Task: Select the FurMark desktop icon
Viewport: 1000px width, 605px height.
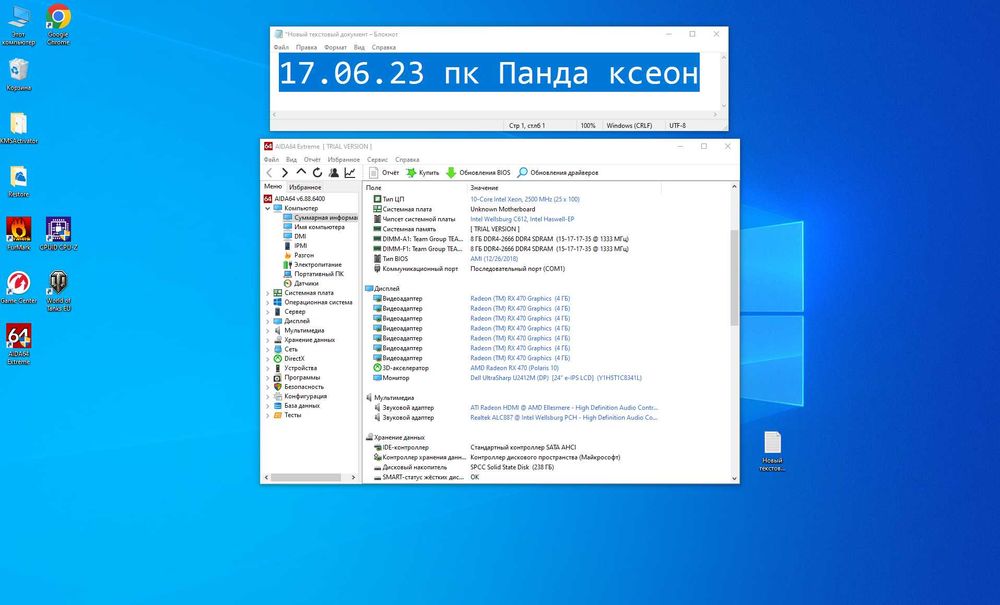Action: click(x=18, y=233)
